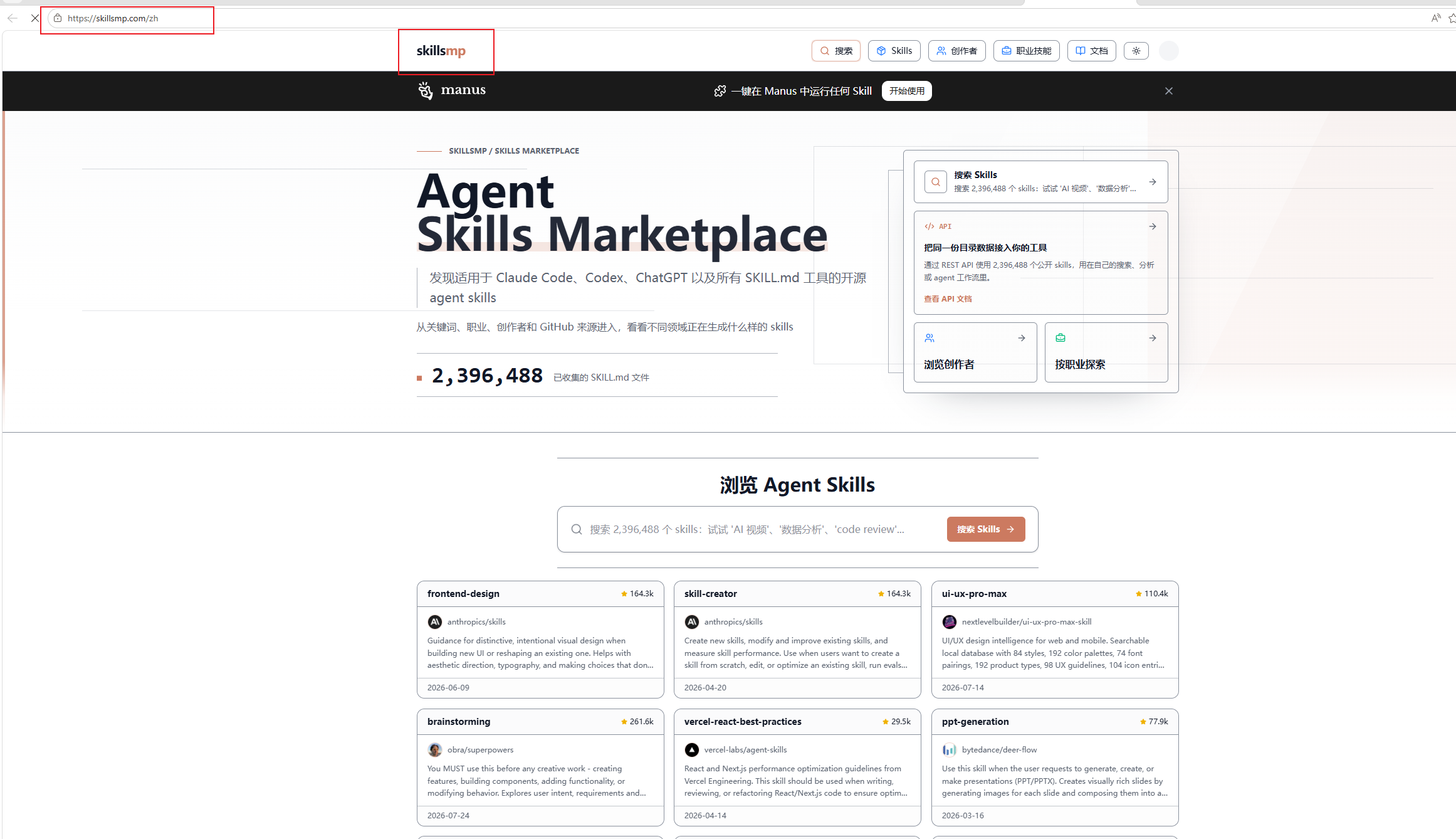Screen dimensions: 1456x839
Task: Open the vercel-labs/agent-skills repository link
Action: tap(745, 750)
